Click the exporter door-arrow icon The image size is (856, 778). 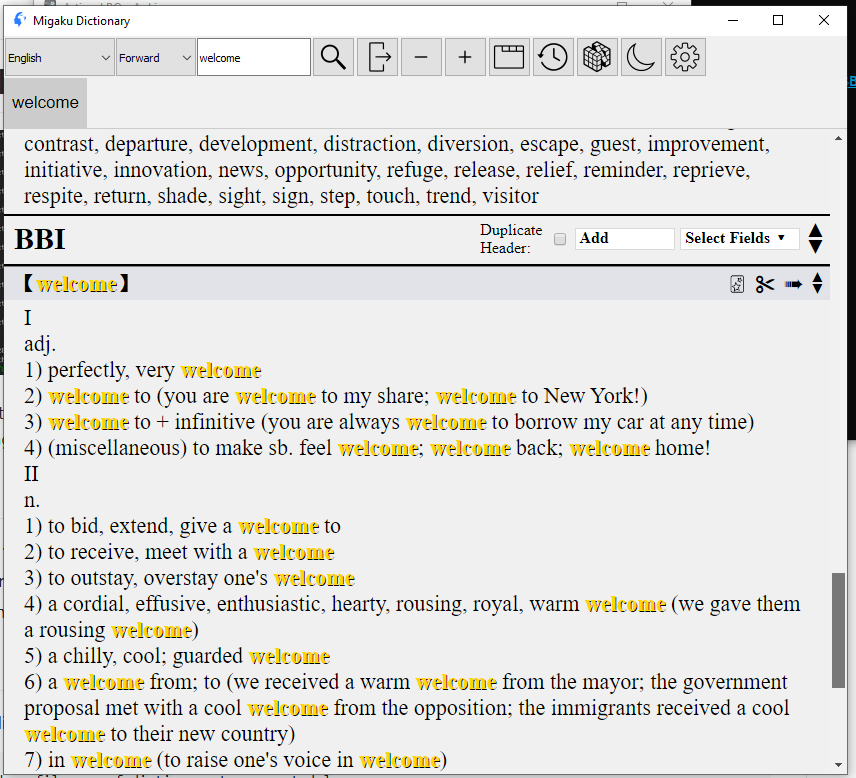click(377, 57)
